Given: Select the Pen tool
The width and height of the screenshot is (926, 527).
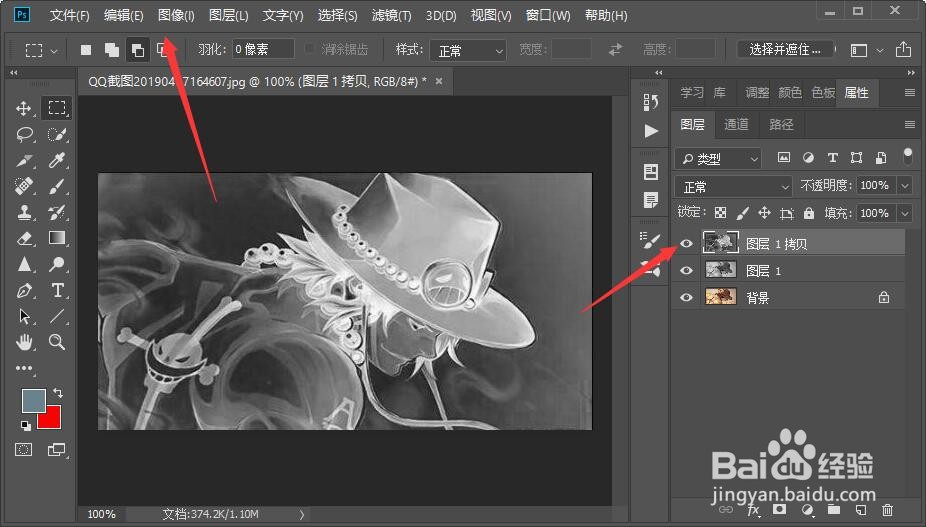Looking at the screenshot, I should pos(24,290).
